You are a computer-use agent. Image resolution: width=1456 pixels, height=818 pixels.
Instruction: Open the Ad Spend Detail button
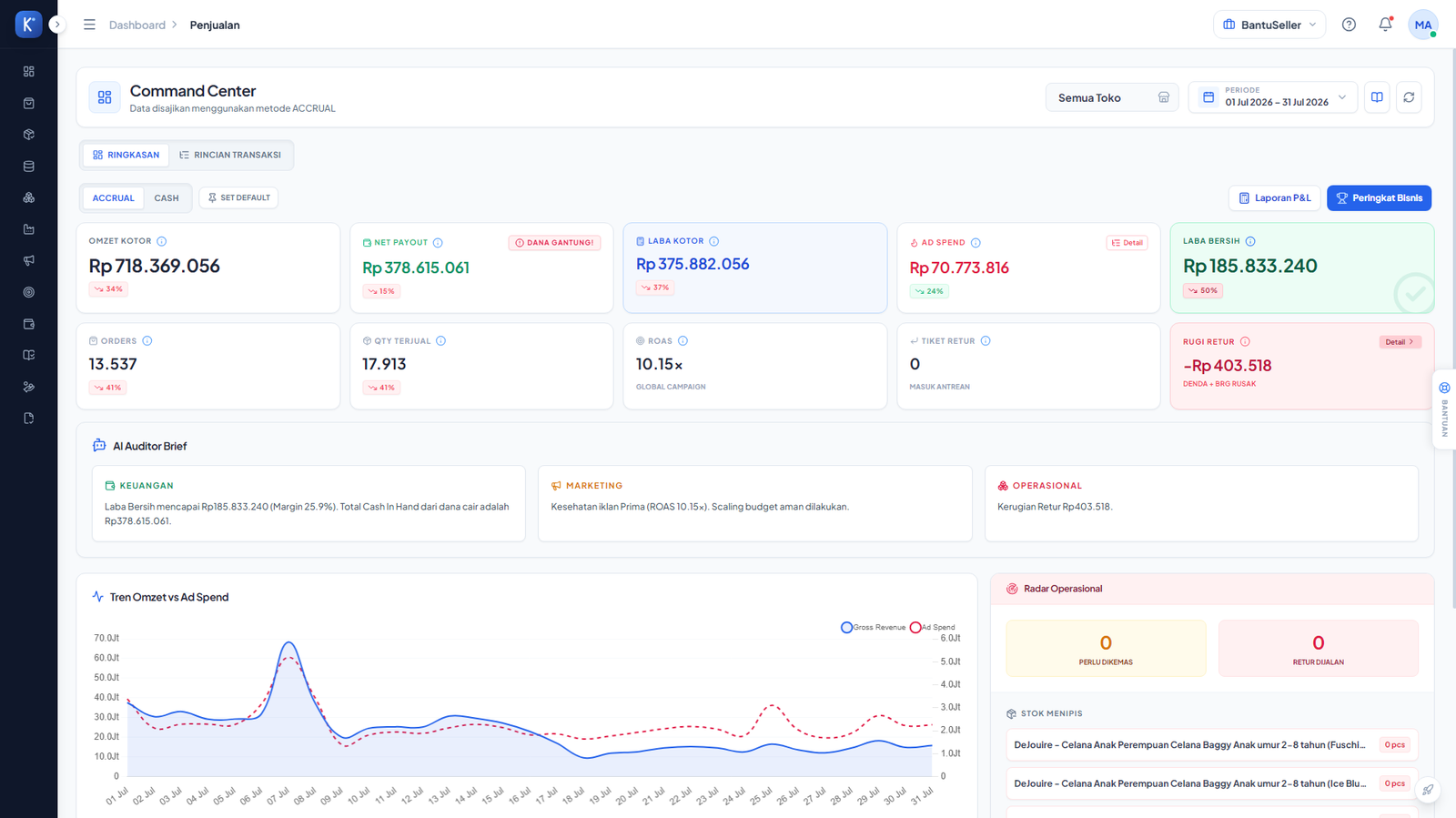tap(1127, 243)
